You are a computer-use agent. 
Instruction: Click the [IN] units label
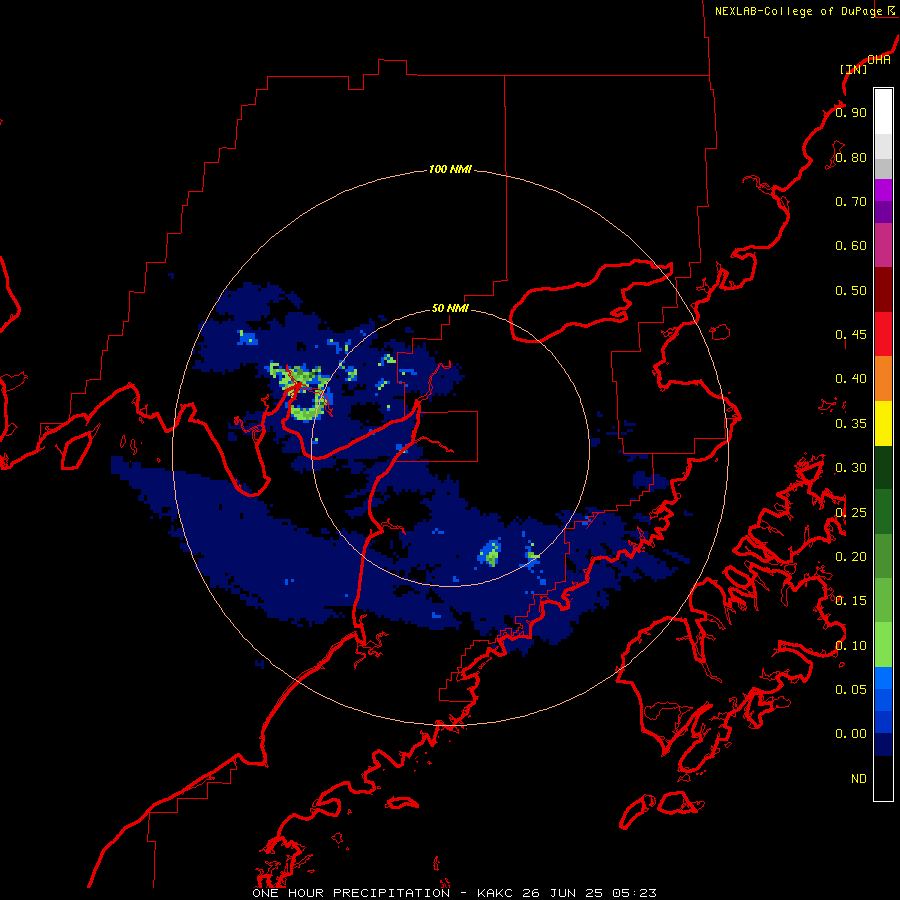tap(854, 69)
